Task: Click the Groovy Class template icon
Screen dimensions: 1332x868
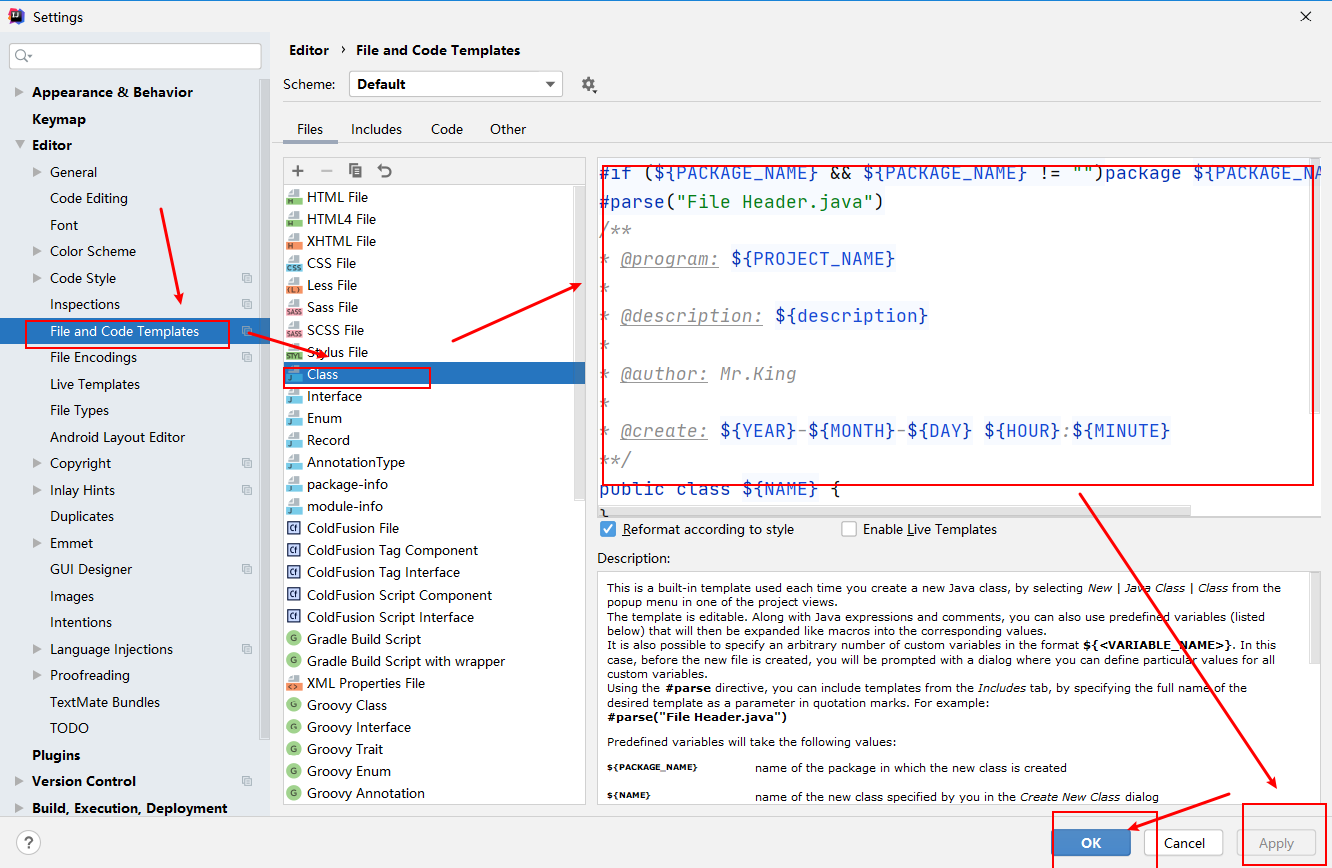Action: [x=294, y=705]
